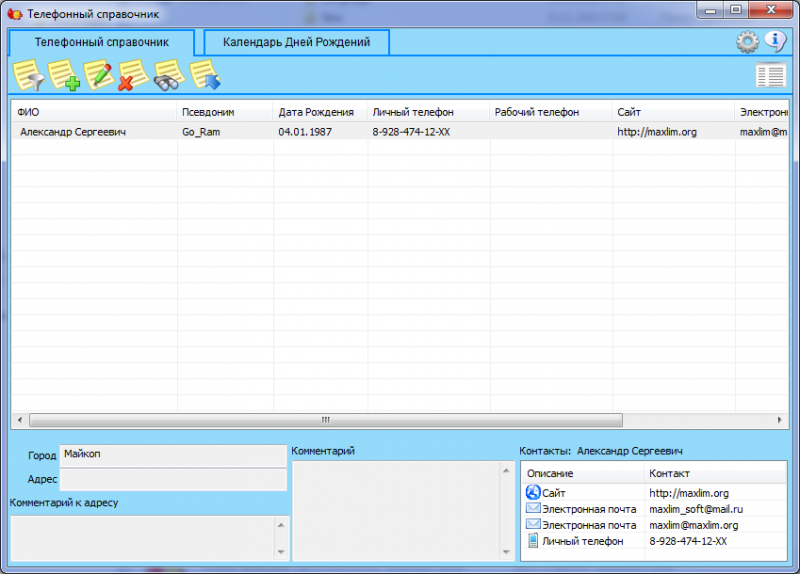Switch to the Телефонный справочник tab
The height and width of the screenshot is (574, 800).
[102, 42]
